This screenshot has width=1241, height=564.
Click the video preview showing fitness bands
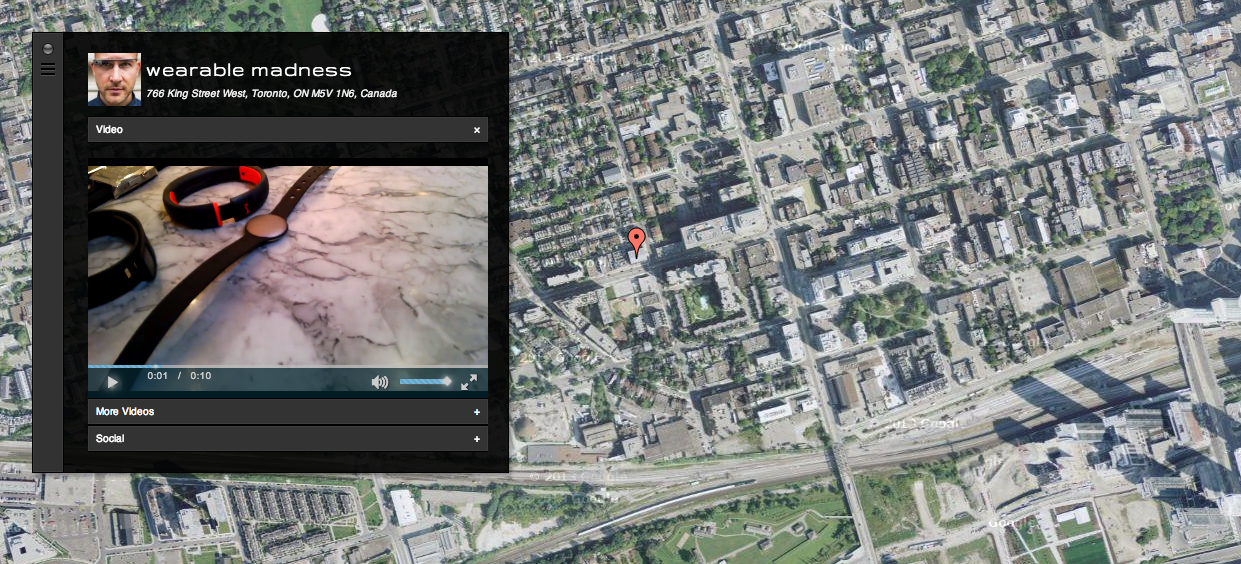(288, 265)
